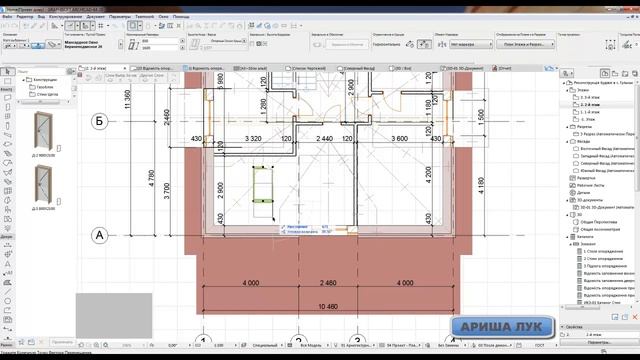This screenshot has width=640, height=360.
Task: Open the 'Файл' menu
Action: click(7, 17)
